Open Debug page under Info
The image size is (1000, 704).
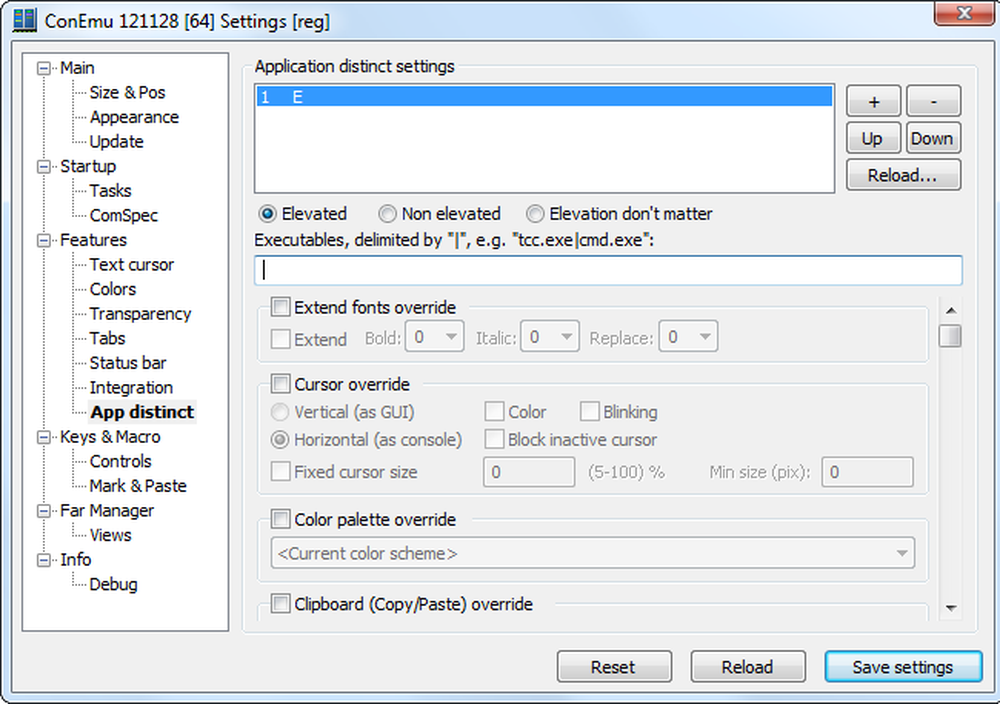[113, 584]
